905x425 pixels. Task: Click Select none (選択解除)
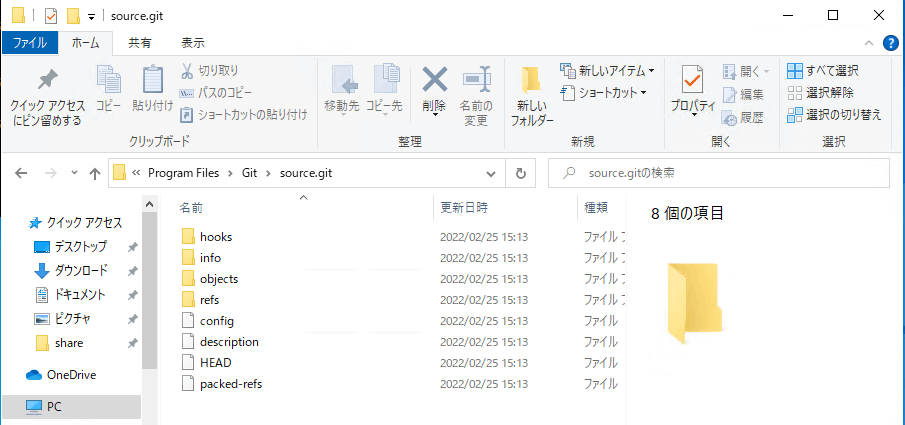click(x=821, y=92)
